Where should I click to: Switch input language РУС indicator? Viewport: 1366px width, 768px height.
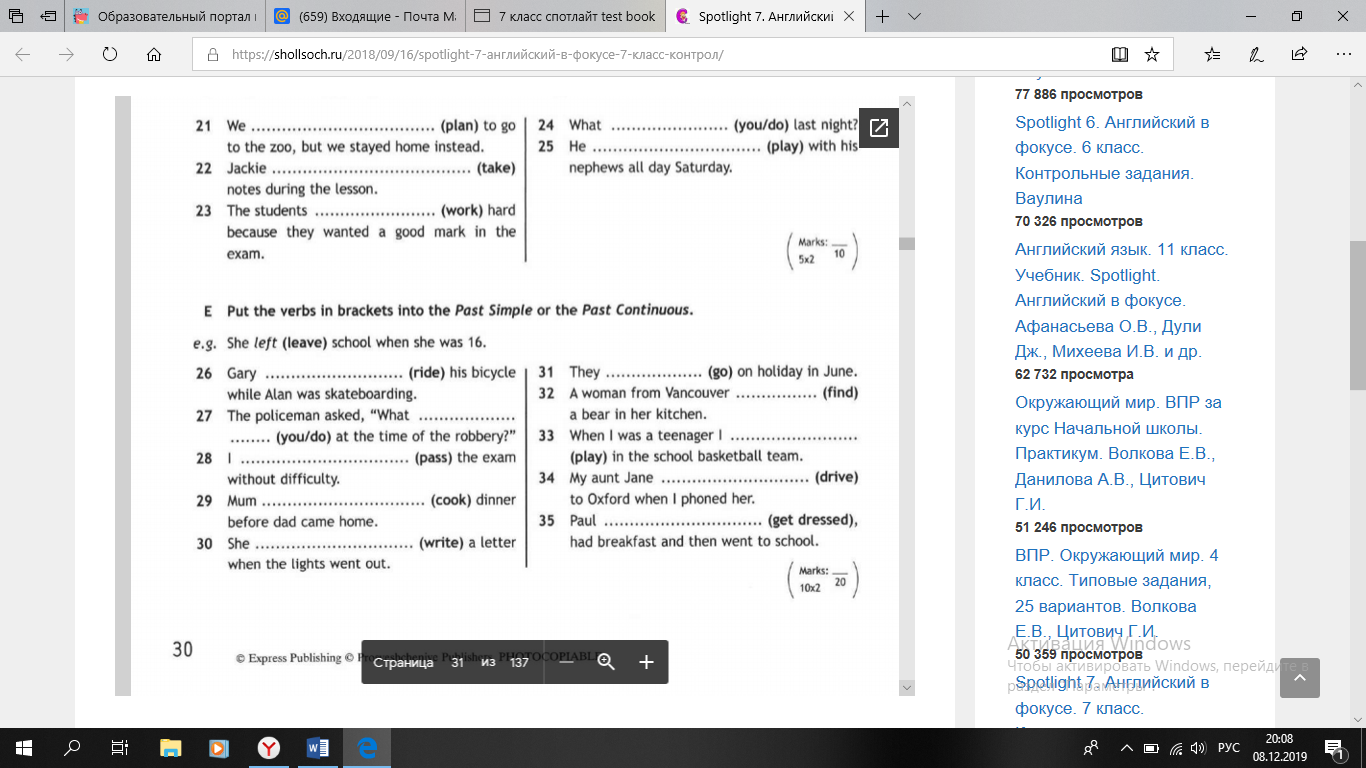[1229, 747]
